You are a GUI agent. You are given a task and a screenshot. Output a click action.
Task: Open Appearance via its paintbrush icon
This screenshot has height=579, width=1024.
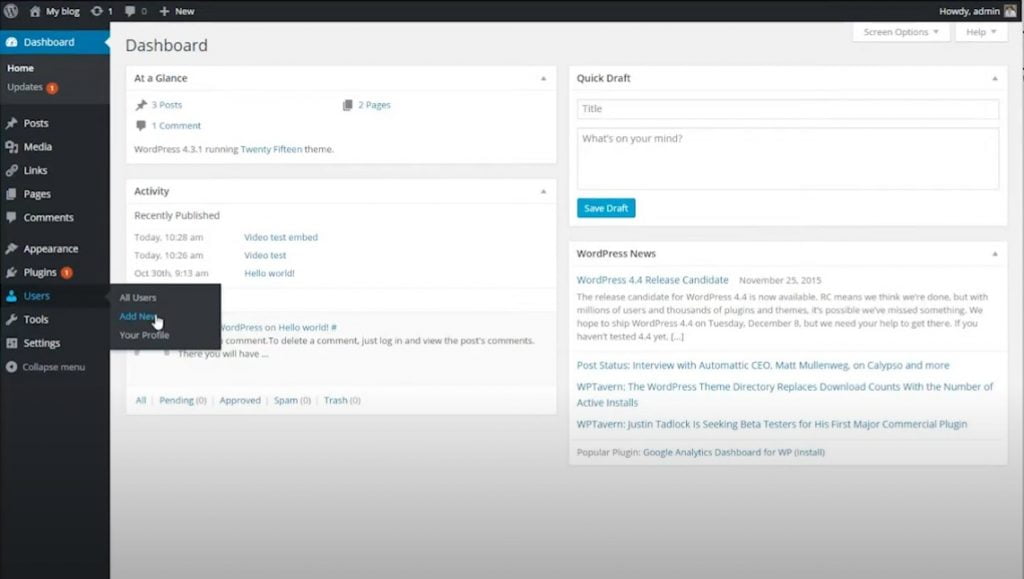tap(11, 249)
